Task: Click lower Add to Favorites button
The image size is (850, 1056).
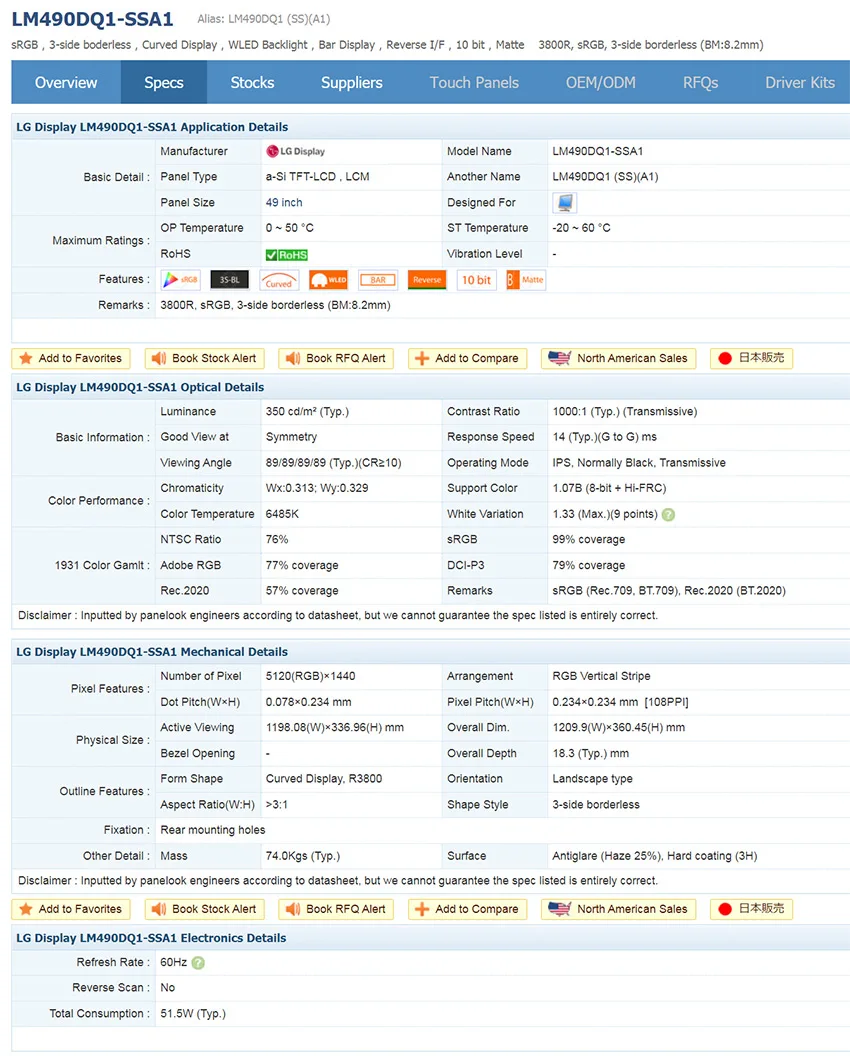Action: tap(71, 909)
